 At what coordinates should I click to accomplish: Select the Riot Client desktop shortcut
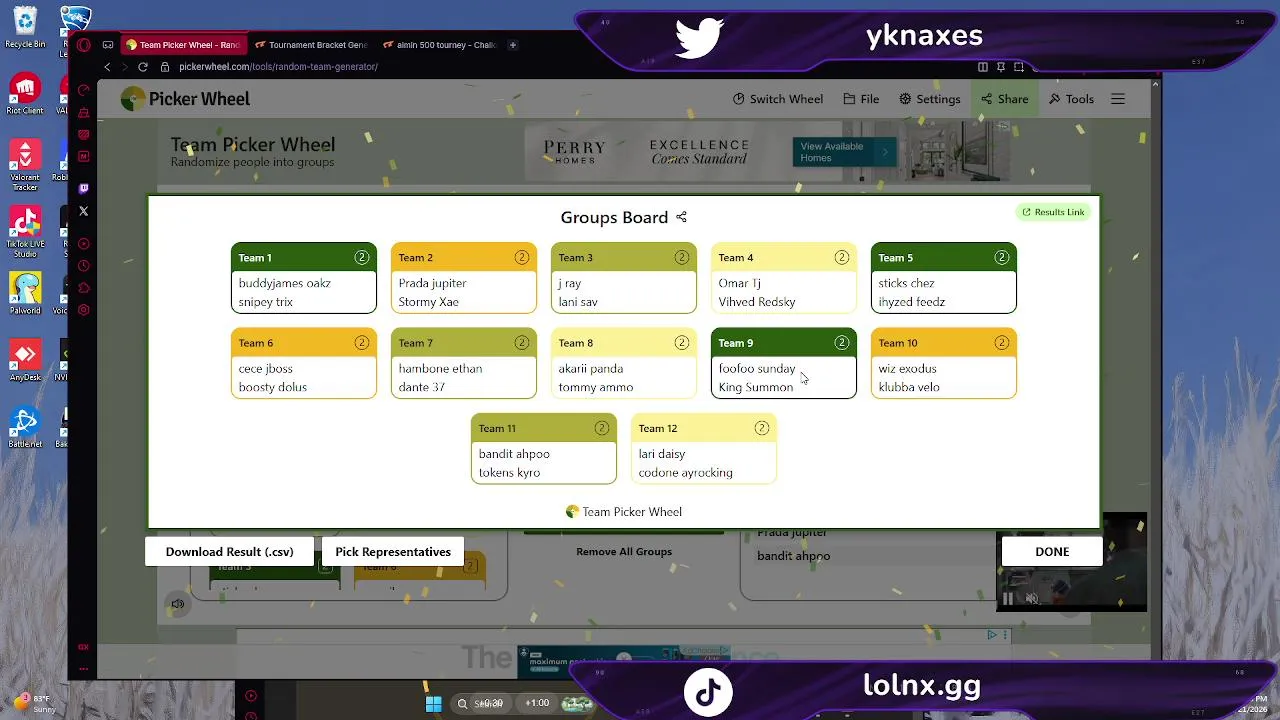pos(25,94)
